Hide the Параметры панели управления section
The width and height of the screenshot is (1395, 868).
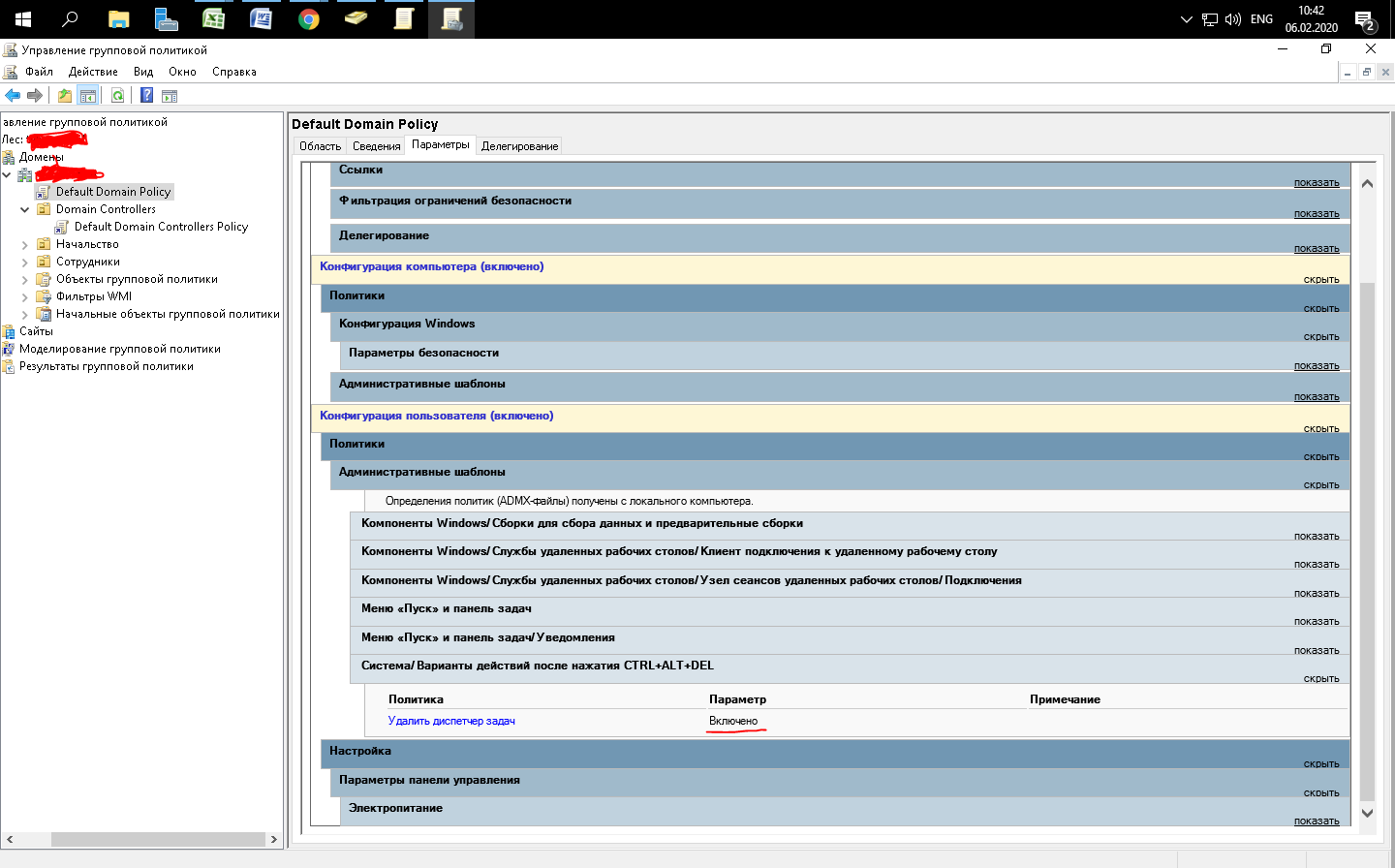coord(1321,792)
